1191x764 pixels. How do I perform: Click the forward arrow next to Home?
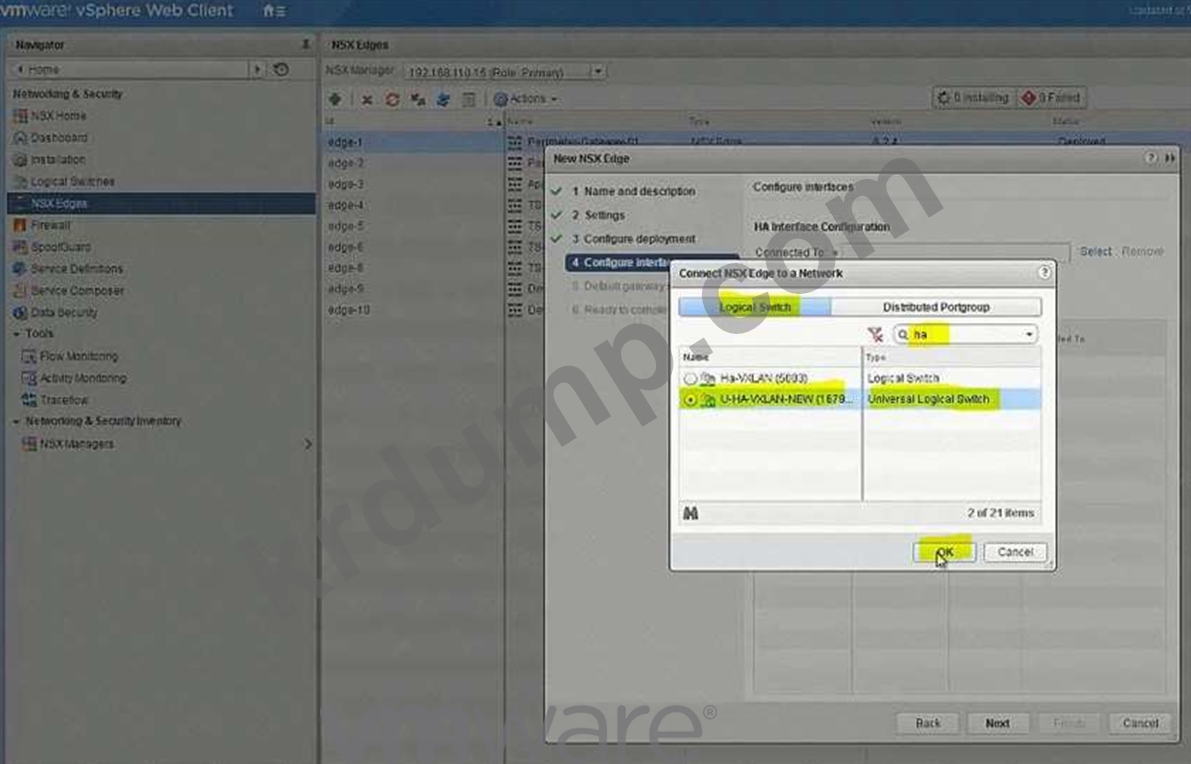click(257, 69)
